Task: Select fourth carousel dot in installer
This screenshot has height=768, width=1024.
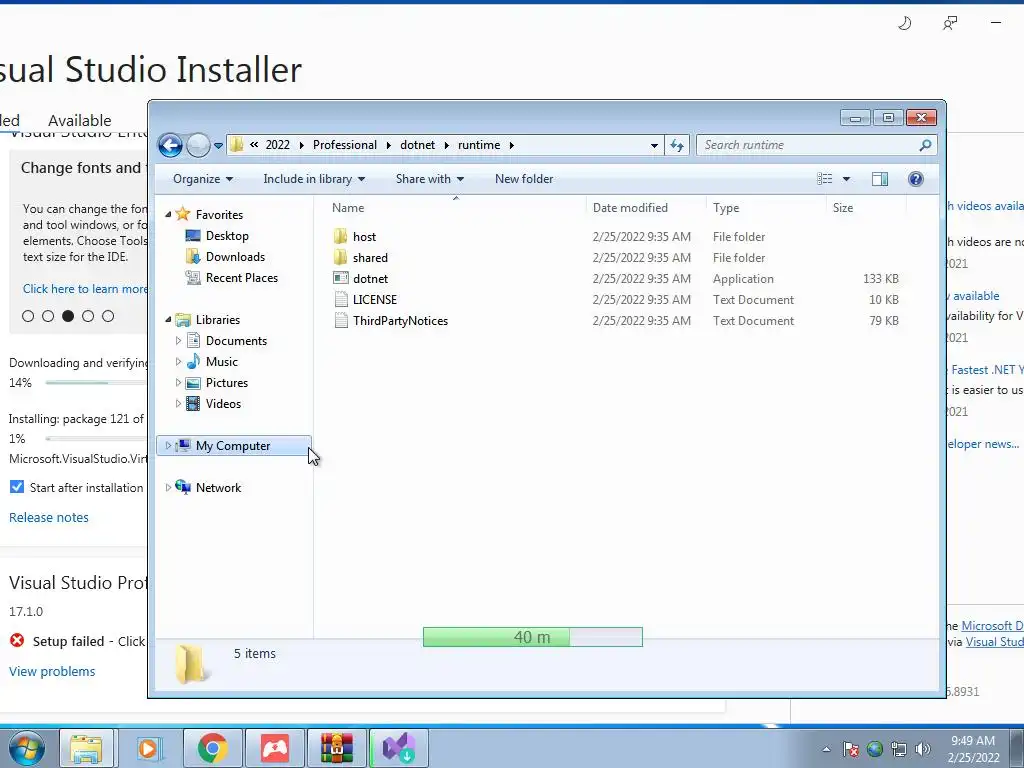Action: coord(88,316)
